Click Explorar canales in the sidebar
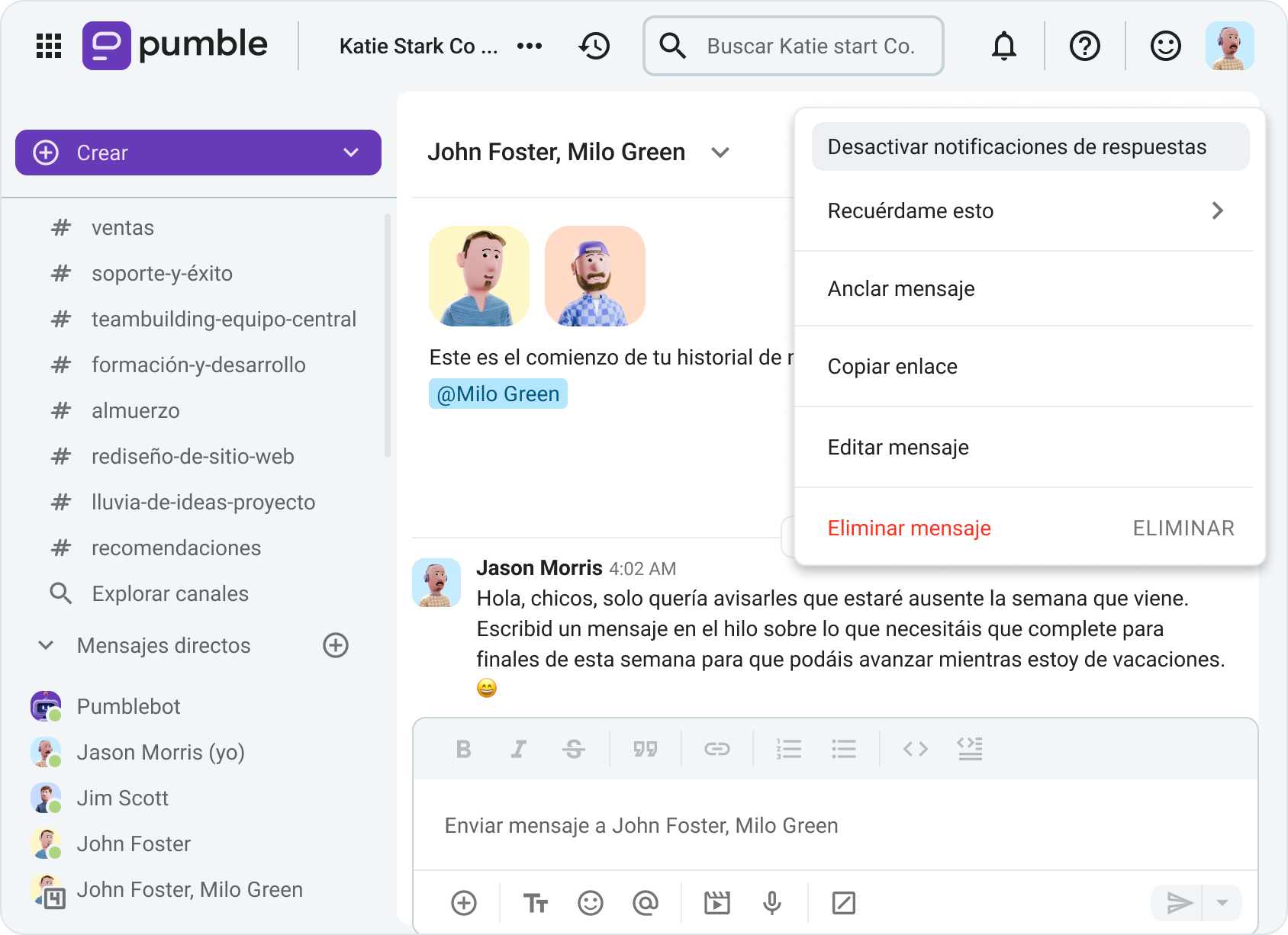 coord(169,593)
